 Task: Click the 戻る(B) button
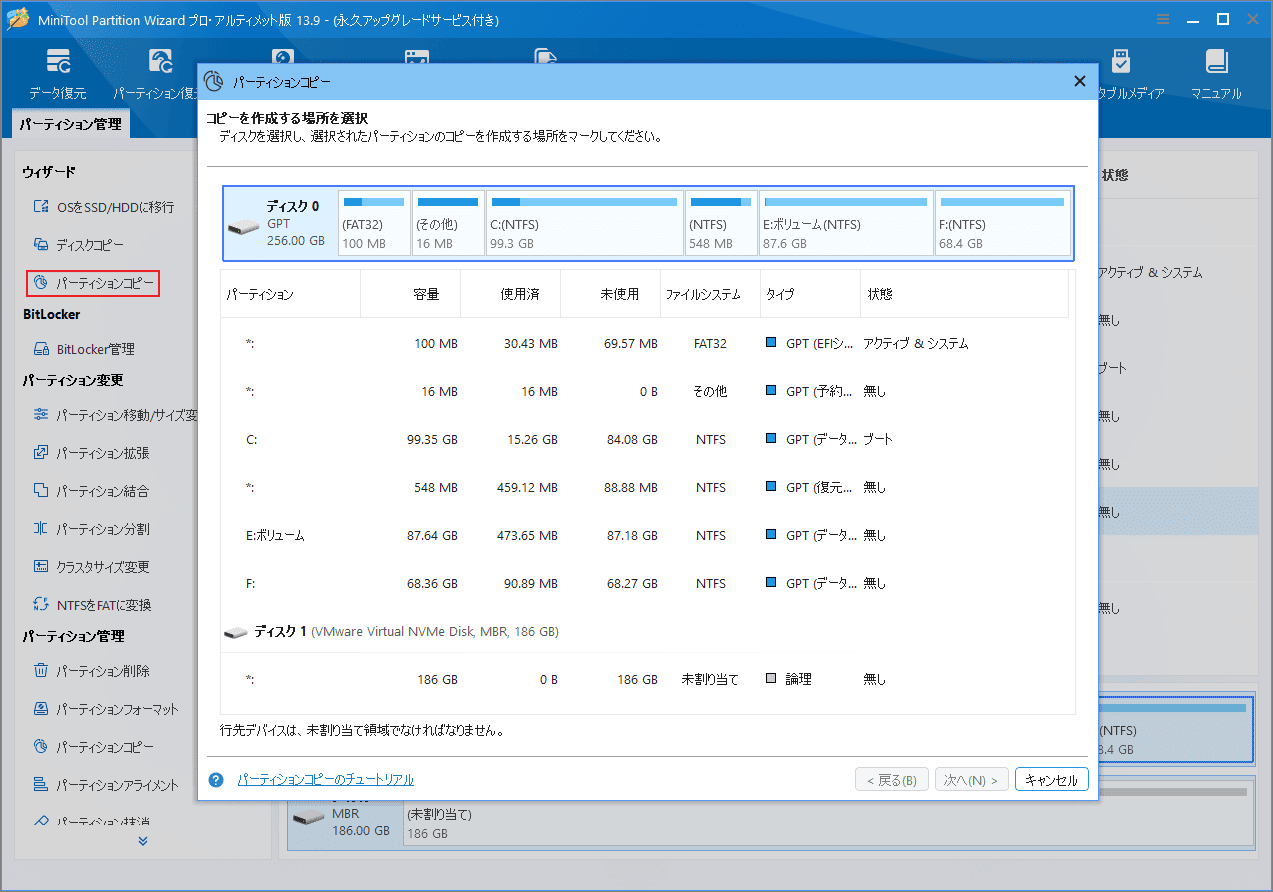coord(892,780)
